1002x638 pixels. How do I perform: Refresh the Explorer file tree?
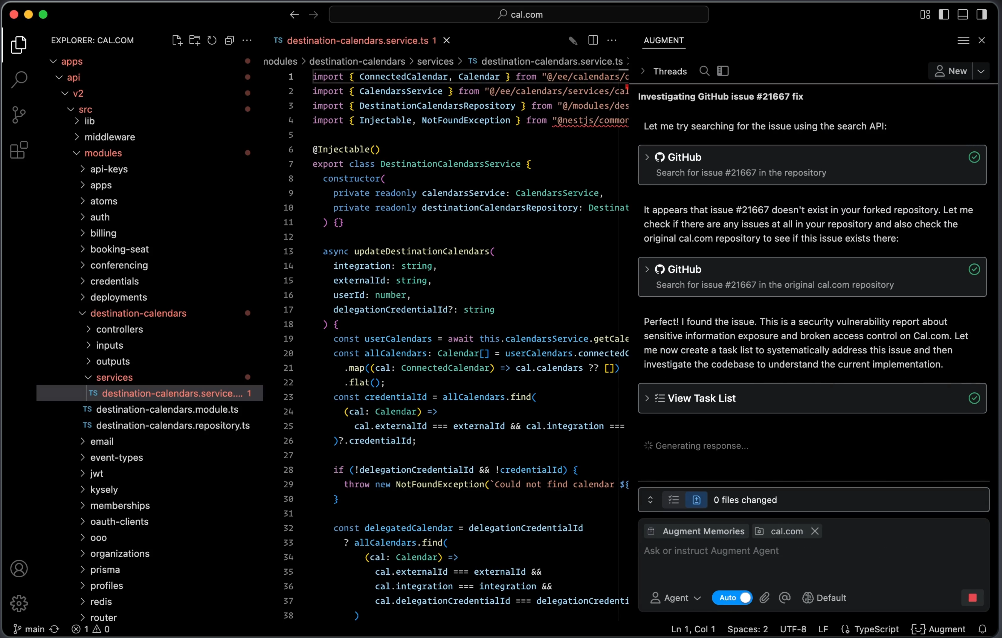212,40
